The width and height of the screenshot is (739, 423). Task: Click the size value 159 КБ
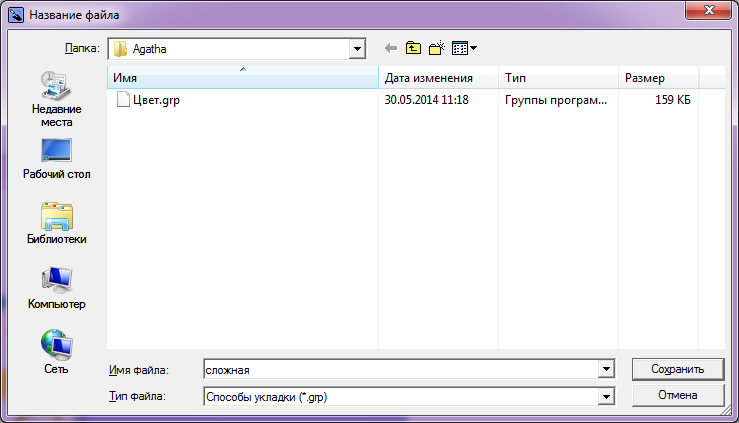pos(673,100)
